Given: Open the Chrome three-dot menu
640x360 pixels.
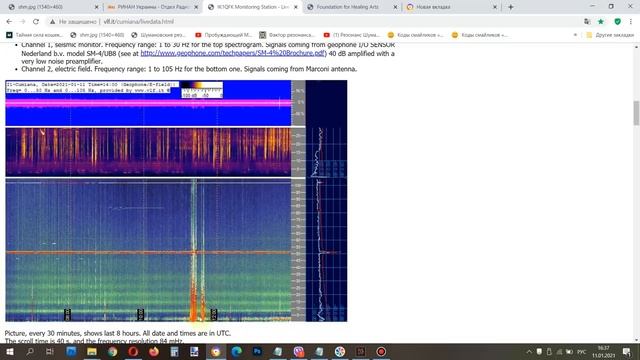Looking at the screenshot, I should tap(631, 22).
